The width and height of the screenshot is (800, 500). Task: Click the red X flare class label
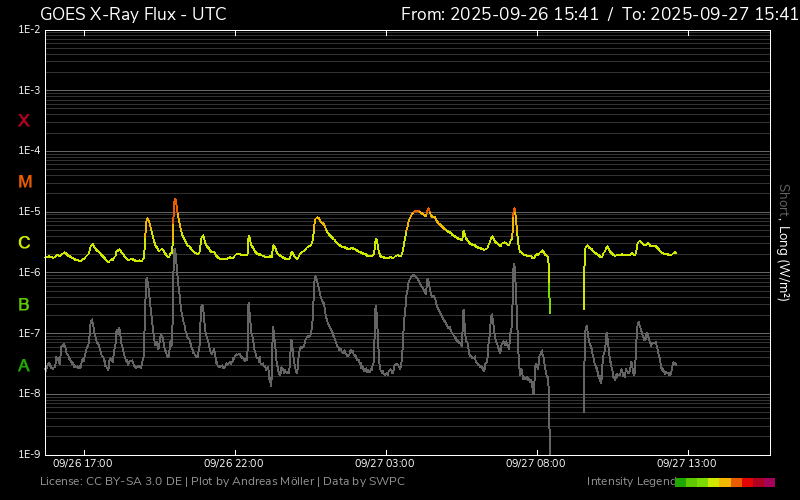tap(24, 121)
